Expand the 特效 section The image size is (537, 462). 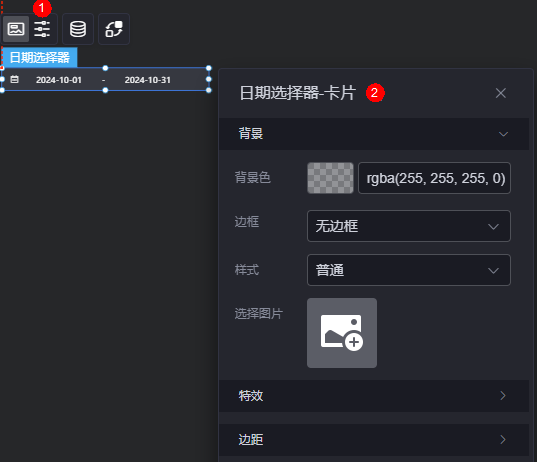tap(374, 396)
